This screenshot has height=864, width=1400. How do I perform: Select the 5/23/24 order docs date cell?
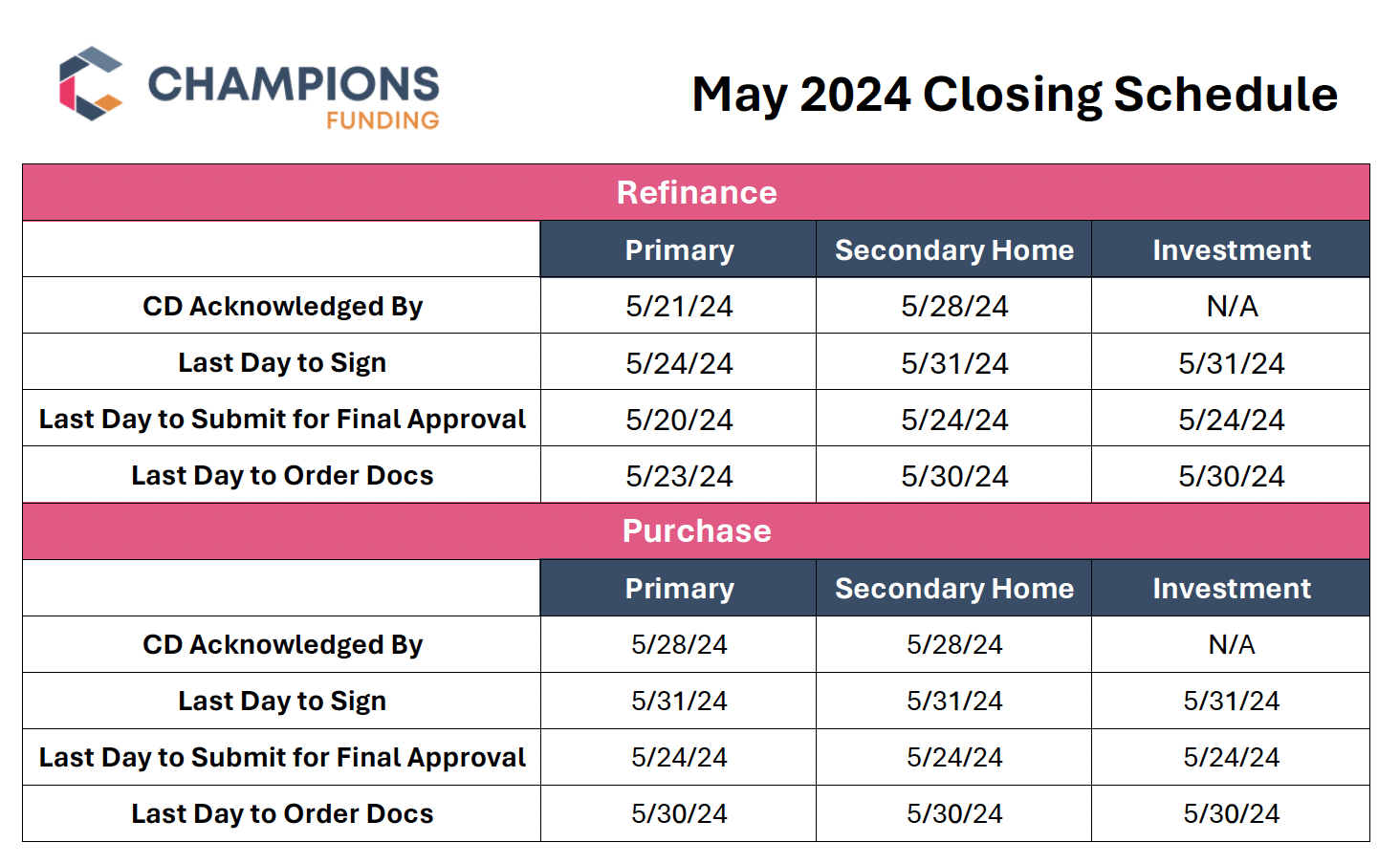coord(679,476)
